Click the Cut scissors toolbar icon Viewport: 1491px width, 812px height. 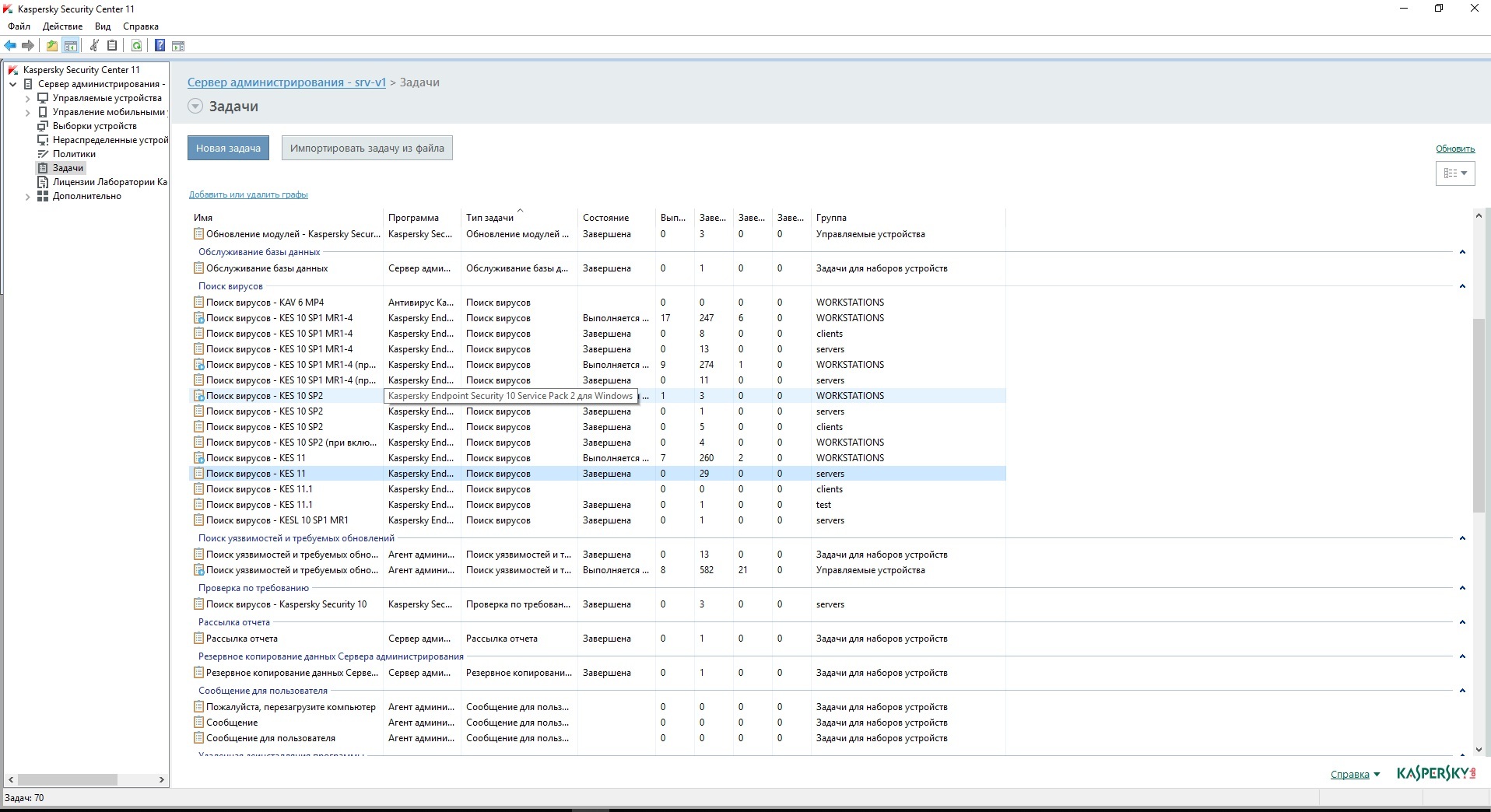coord(94,46)
